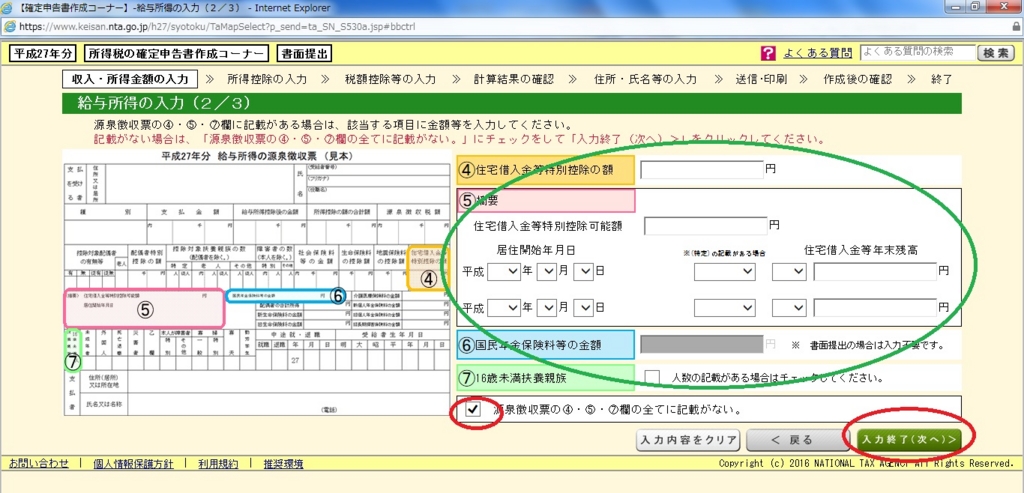Select 終了 step

click(941, 80)
